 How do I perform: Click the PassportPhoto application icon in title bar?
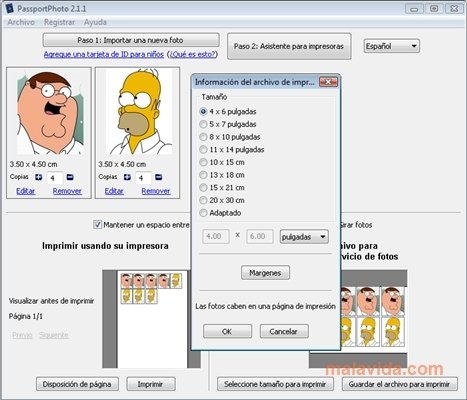point(10,8)
